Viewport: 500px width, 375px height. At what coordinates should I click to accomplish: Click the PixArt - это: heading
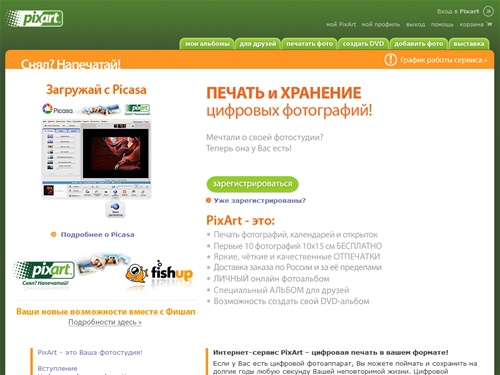point(240,220)
